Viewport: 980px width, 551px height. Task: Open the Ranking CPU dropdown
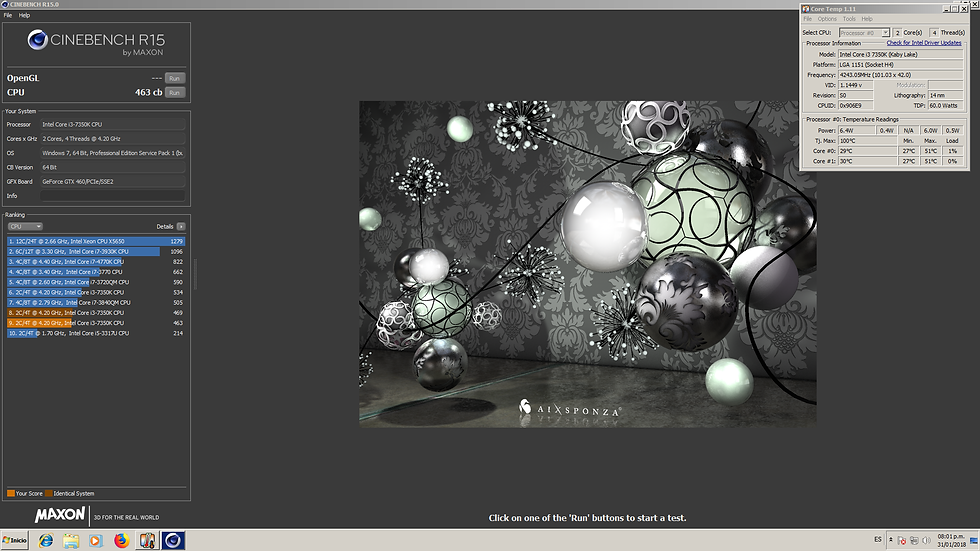tap(25, 226)
